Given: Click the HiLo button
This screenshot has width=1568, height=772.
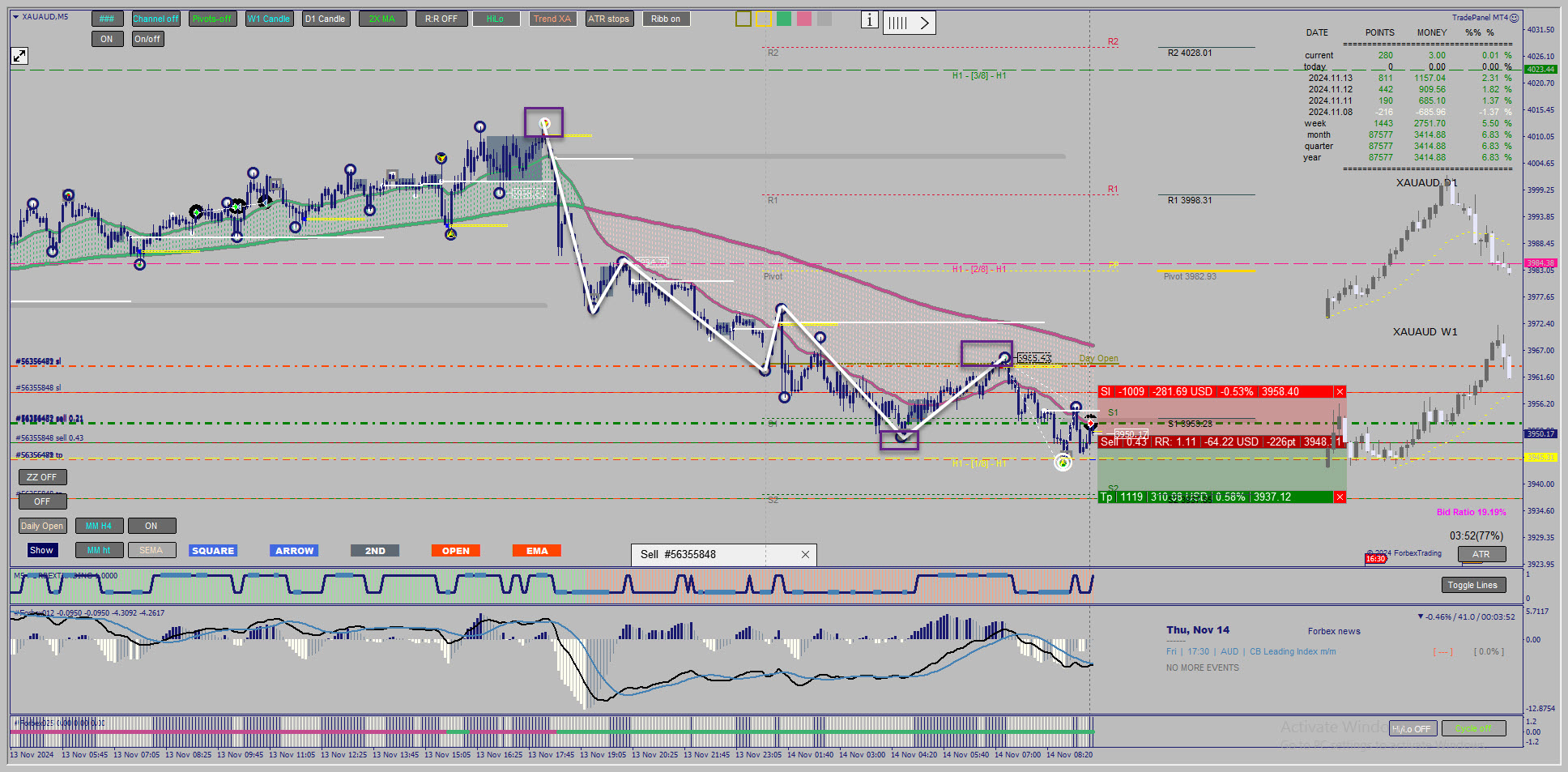Looking at the screenshot, I should 496,19.
